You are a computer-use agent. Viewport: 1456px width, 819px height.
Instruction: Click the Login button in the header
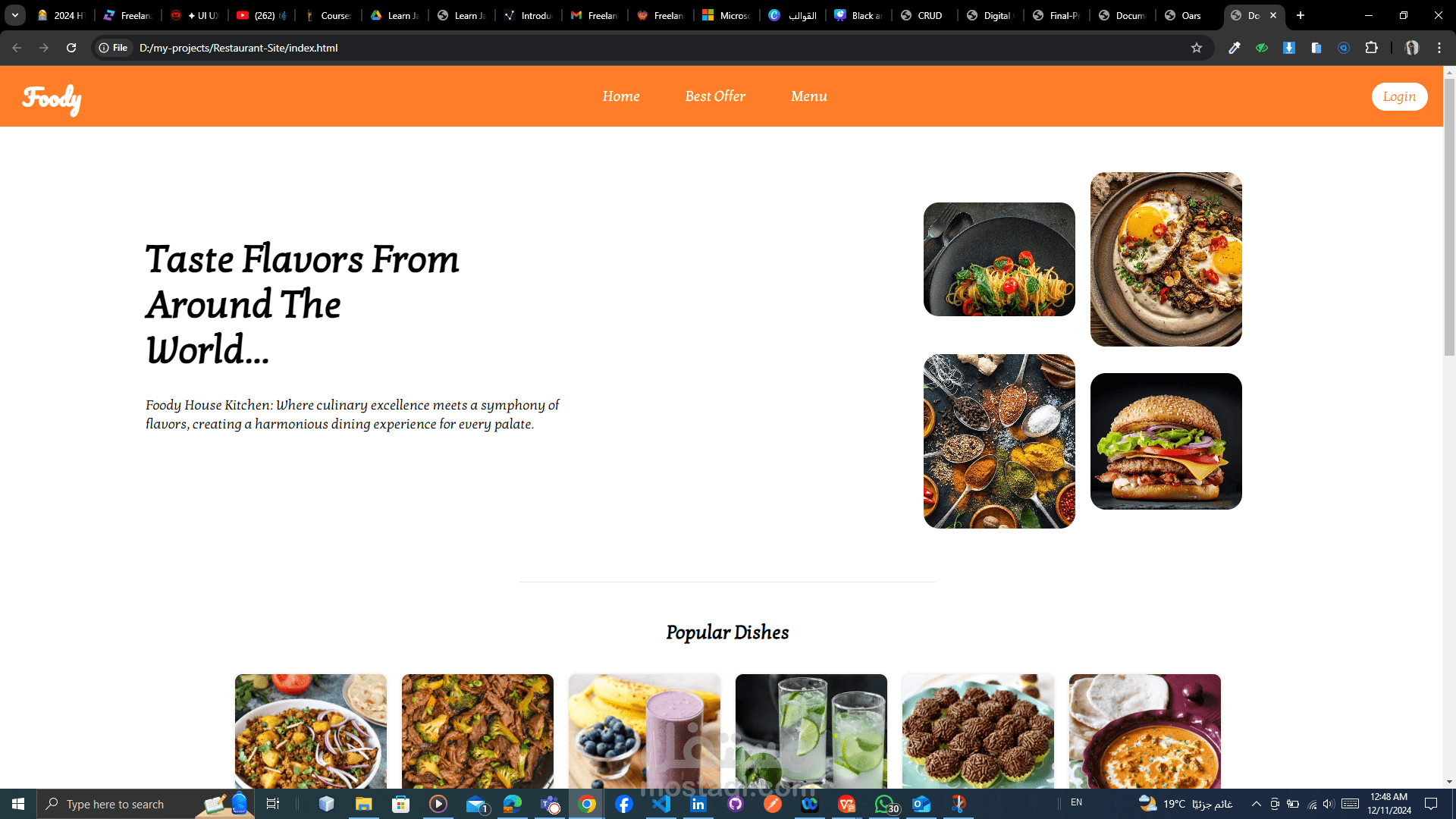click(x=1399, y=96)
